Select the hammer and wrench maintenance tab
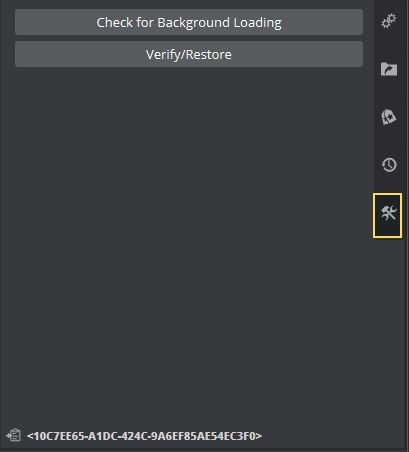 click(387, 215)
